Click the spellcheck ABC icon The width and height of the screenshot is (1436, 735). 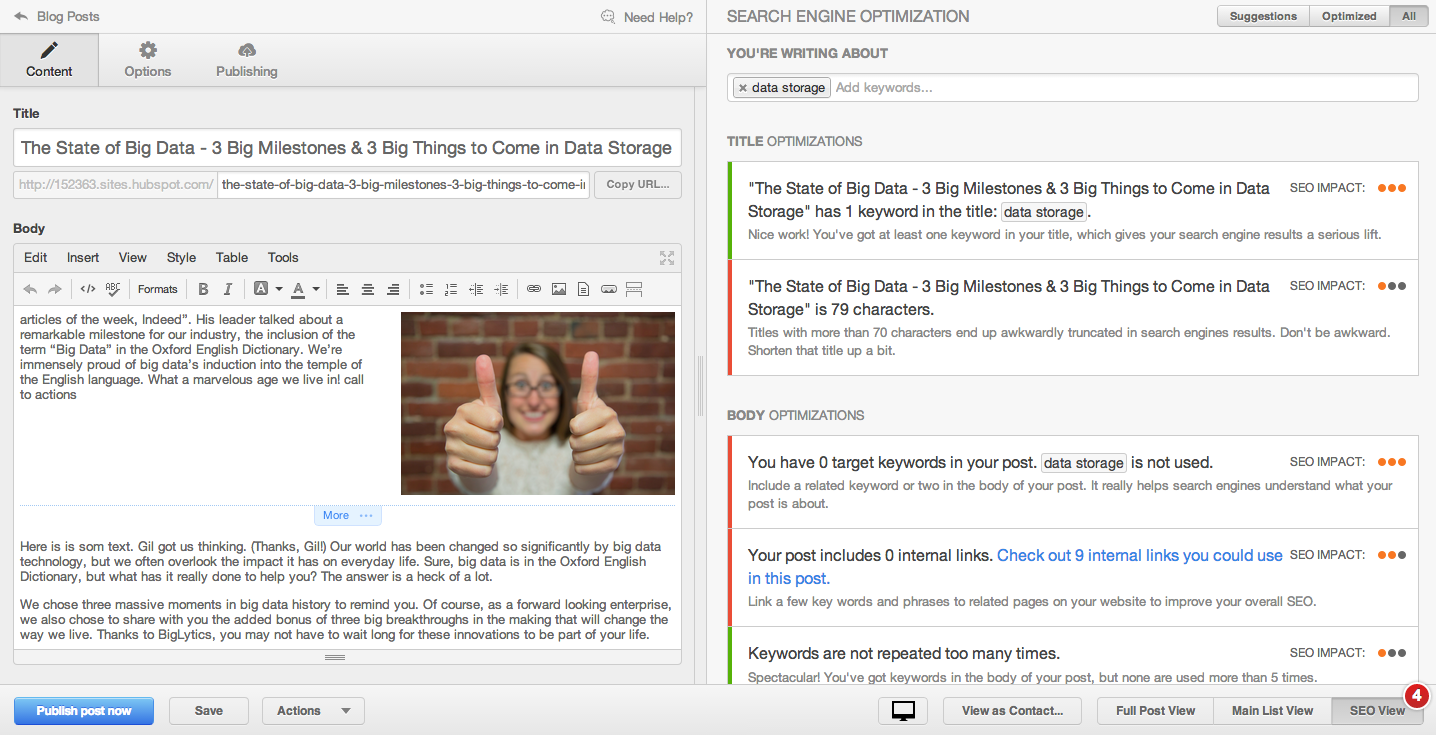(112, 289)
